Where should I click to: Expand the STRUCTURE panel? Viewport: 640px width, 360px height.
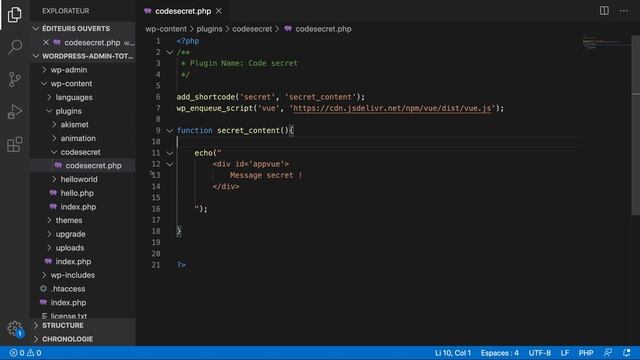tap(82, 325)
